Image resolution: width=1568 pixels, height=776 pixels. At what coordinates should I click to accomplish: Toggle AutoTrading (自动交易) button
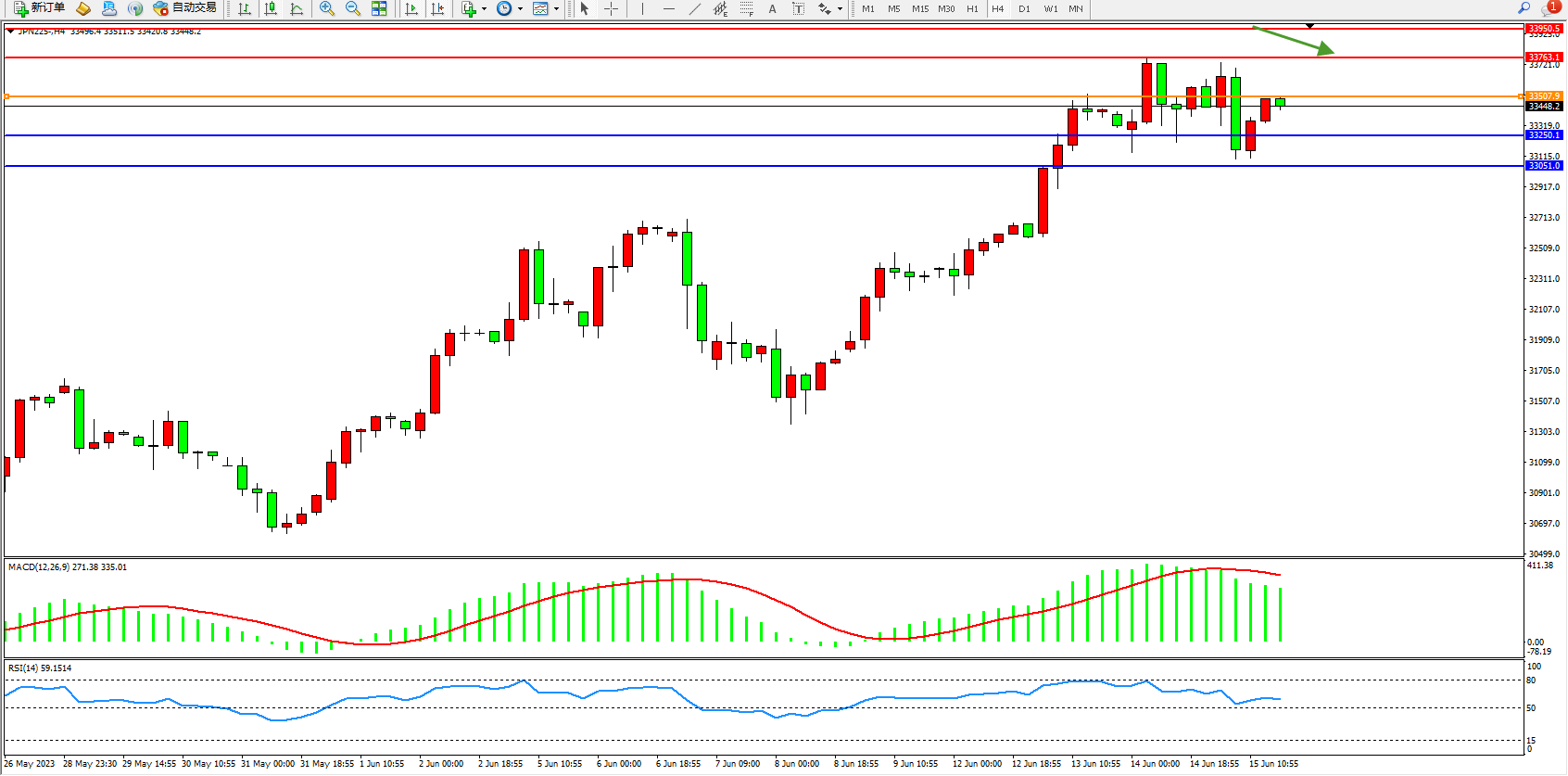click(185, 8)
